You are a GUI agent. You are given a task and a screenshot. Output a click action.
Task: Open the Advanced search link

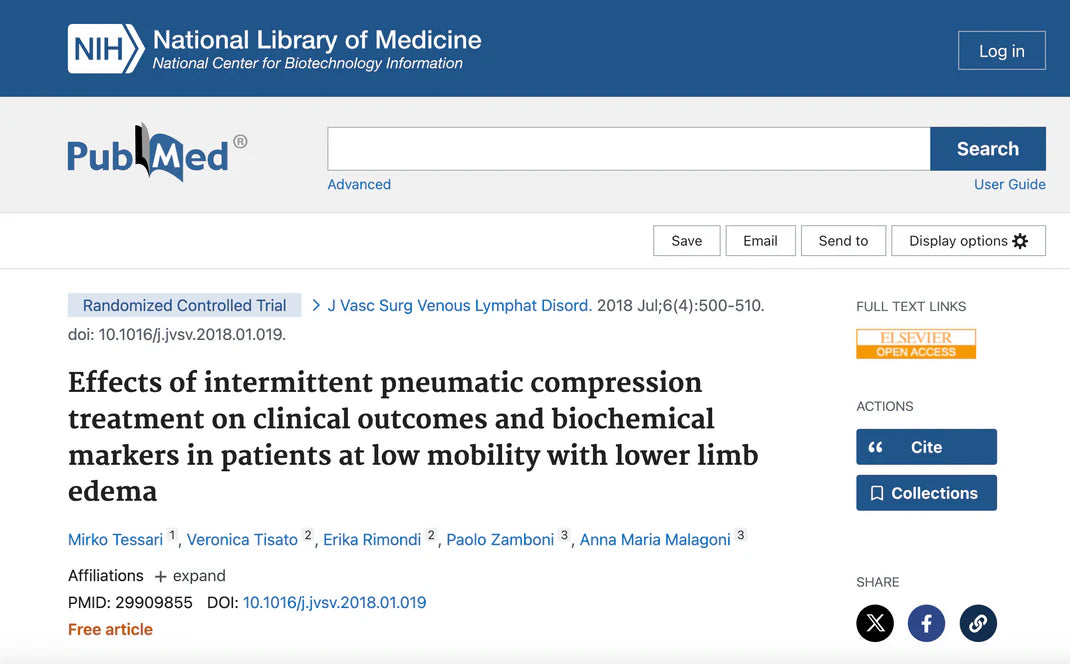[359, 185]
